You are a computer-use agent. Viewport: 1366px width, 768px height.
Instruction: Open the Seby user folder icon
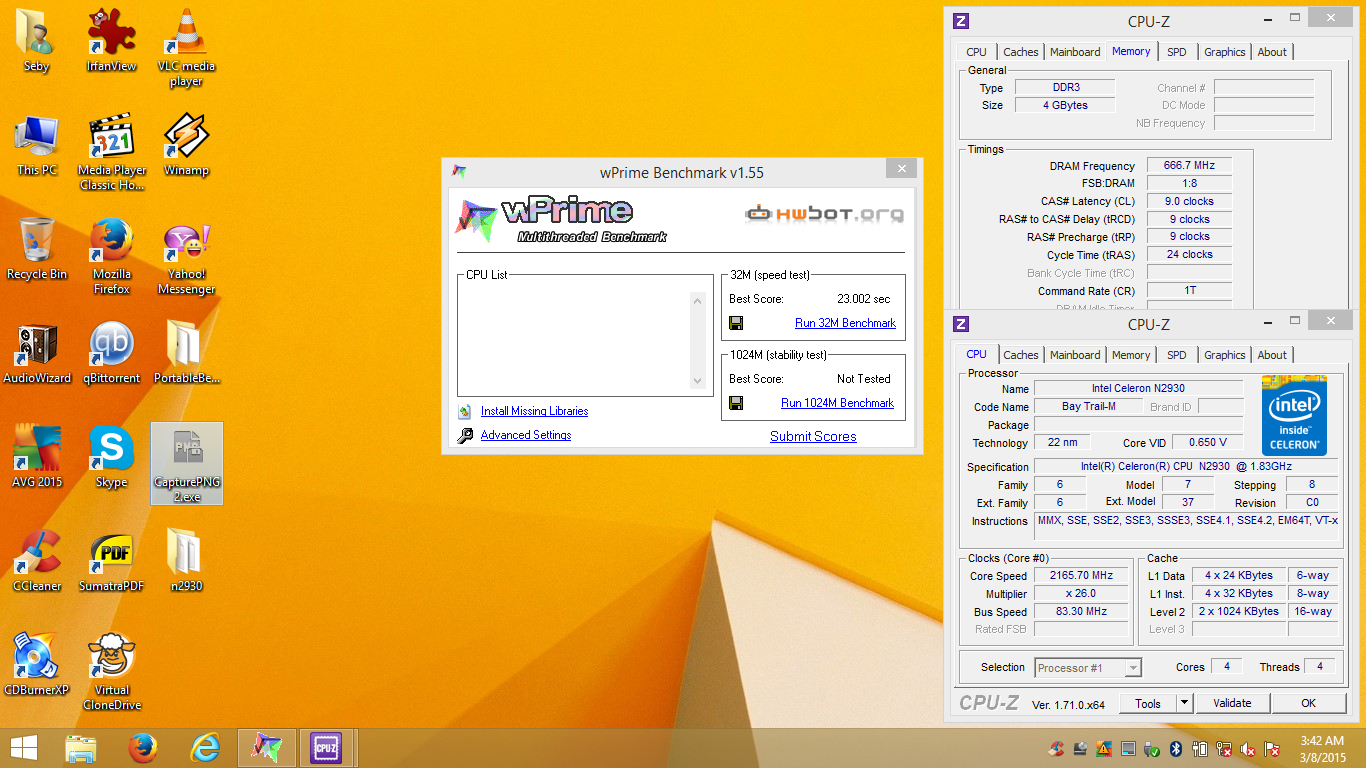[x=37, y=42]
